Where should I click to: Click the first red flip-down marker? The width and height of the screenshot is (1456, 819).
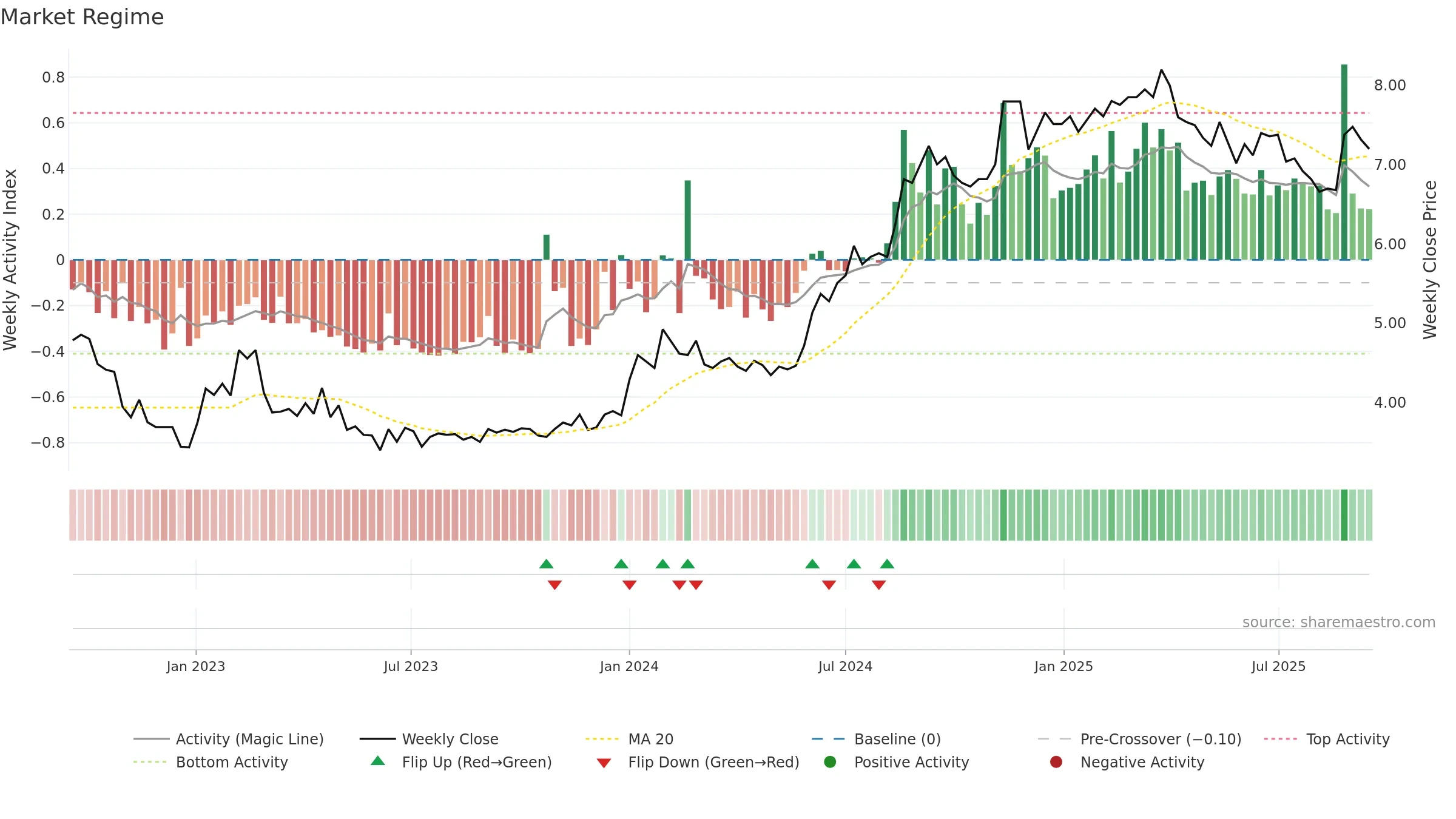click(x=554, y=585)
